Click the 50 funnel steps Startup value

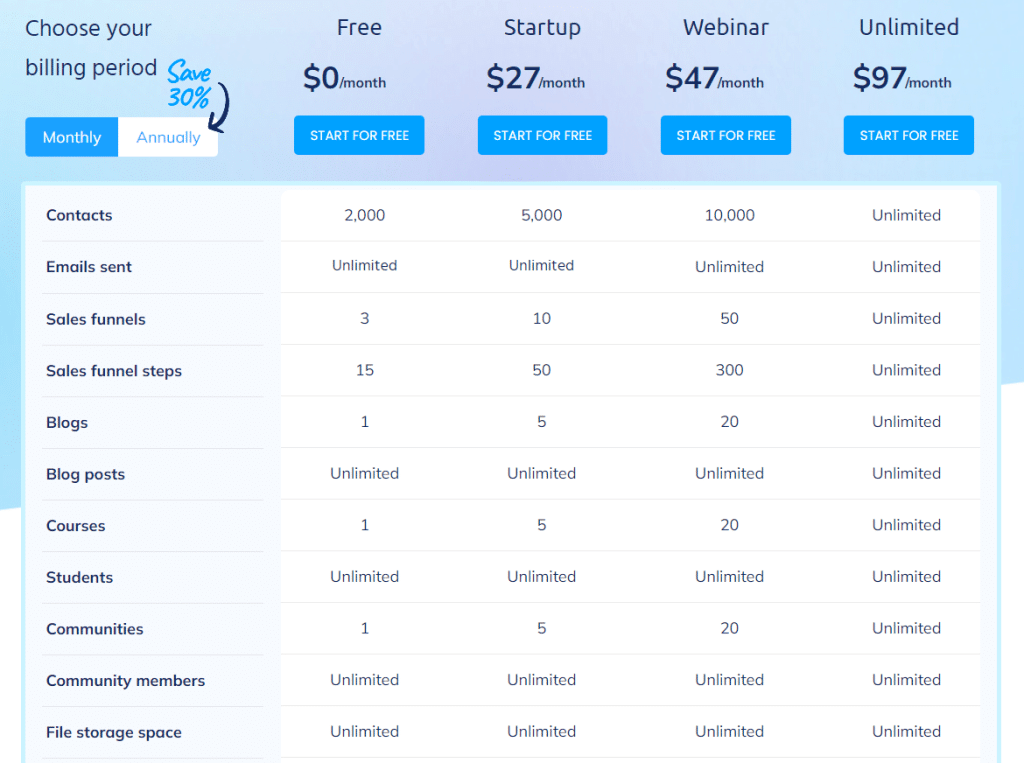pyautogui.click(x=541, y=370)
